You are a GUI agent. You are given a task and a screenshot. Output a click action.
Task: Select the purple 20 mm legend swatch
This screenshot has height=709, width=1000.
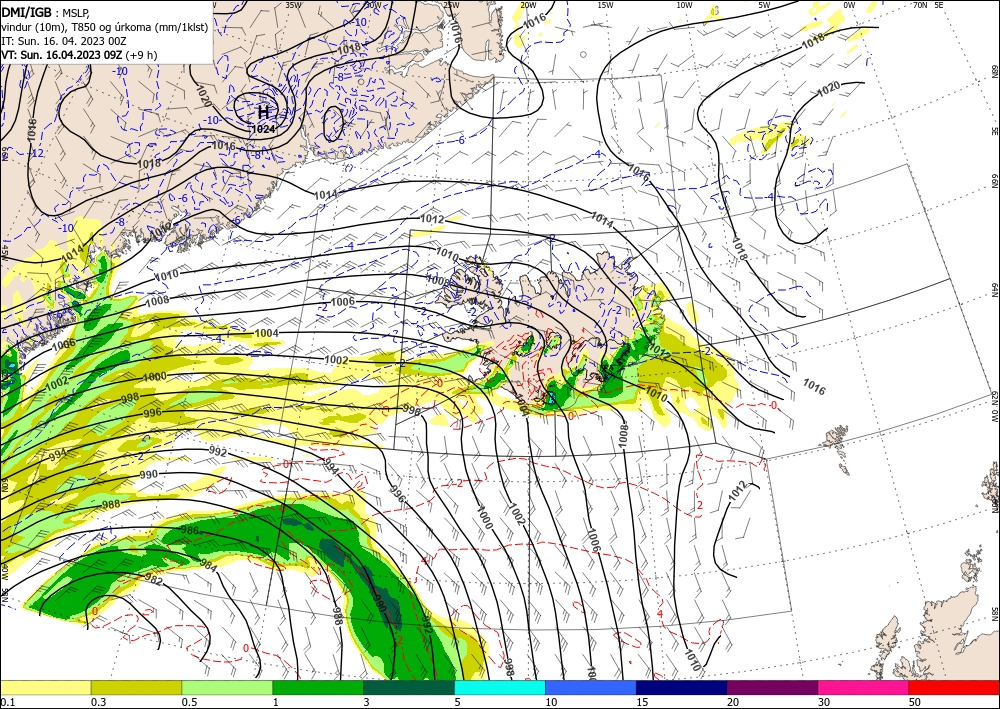pyautogui.click(x=772, y=687)
